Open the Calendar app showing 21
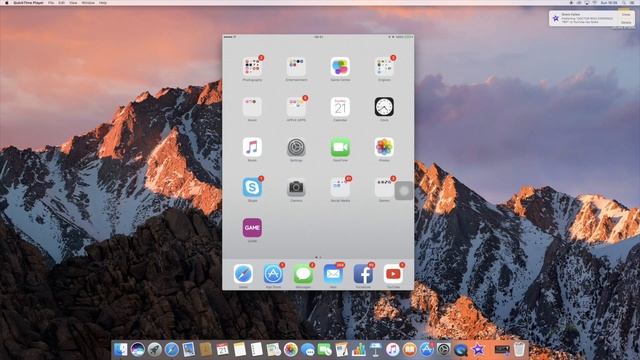Image resolution: width=640 pixels, height=360 pixels. pyautogui.click(x=340, y=107)
